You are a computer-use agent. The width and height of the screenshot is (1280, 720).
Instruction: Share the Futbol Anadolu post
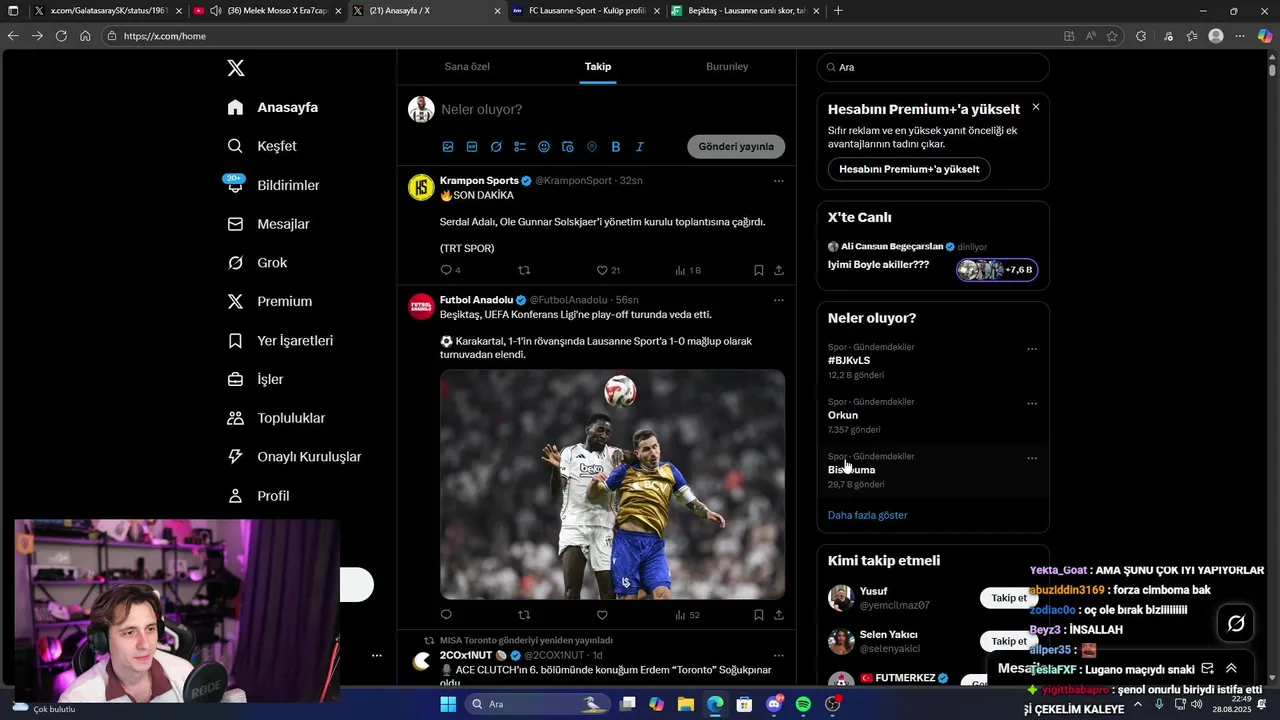[x=779, y=615]
